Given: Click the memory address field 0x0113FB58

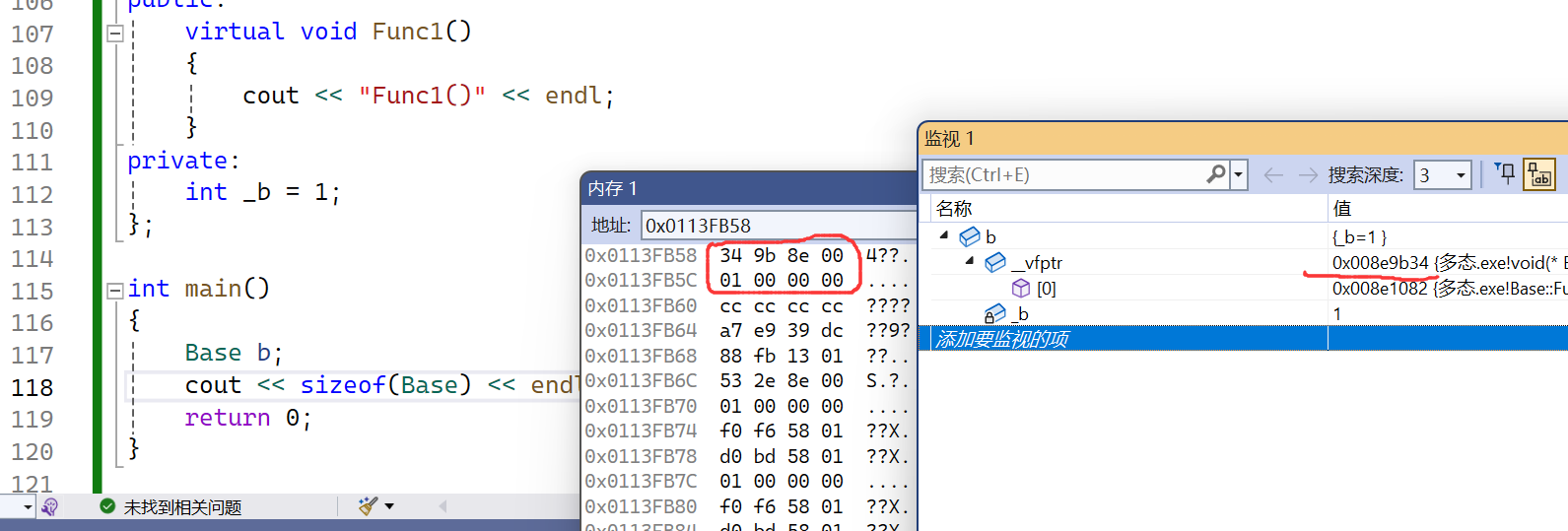Looking at the screenshot, I should (x=779, y=226).
